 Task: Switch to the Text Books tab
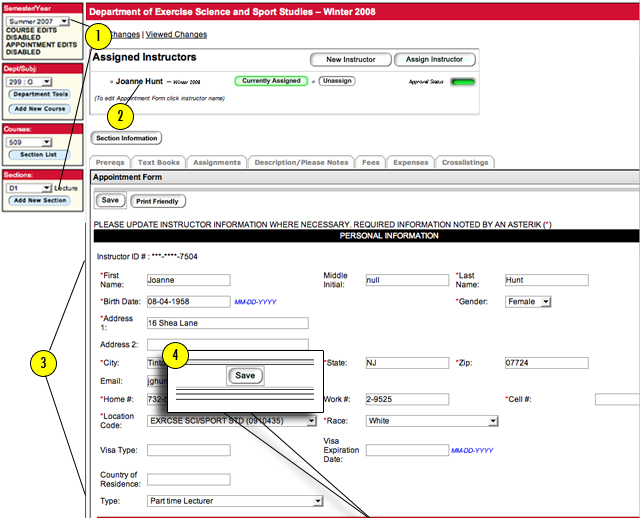tap(158, 162)
